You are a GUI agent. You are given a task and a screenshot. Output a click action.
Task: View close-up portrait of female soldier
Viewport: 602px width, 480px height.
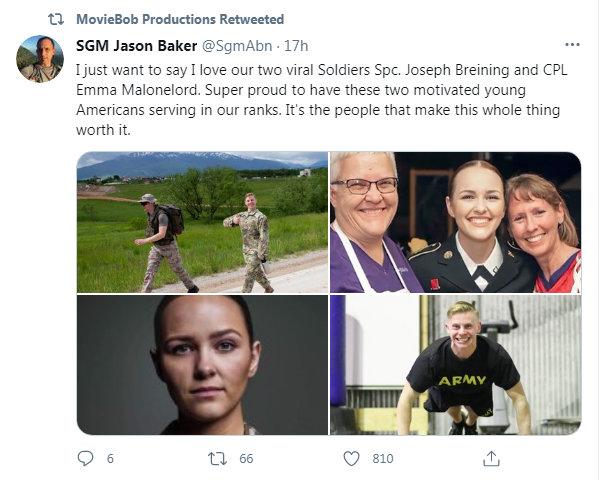202,365
